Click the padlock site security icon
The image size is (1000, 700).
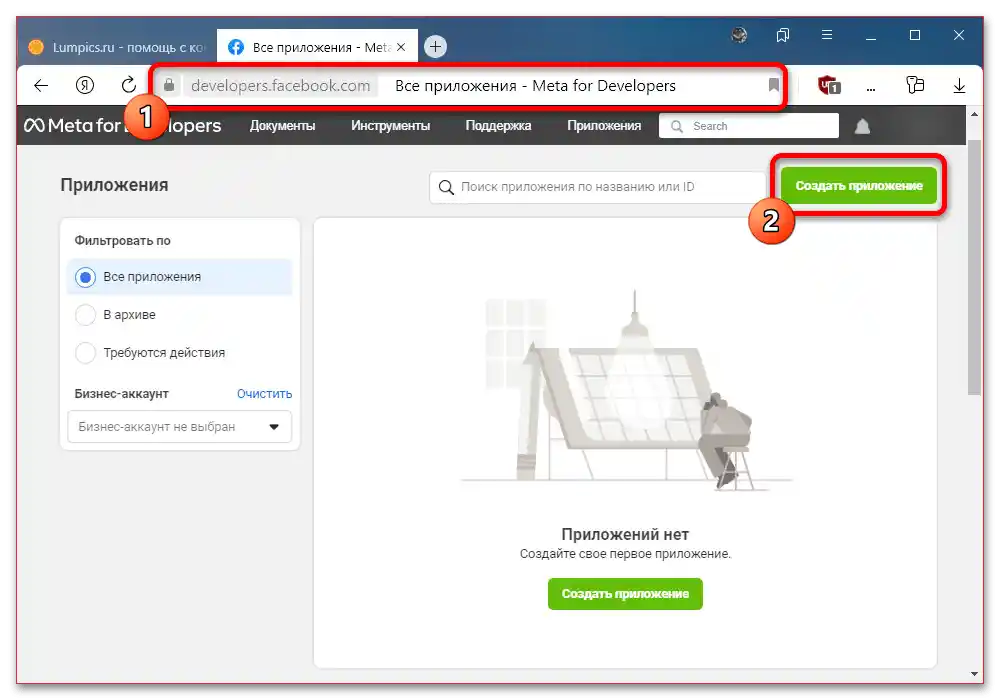tap(169, 85)
